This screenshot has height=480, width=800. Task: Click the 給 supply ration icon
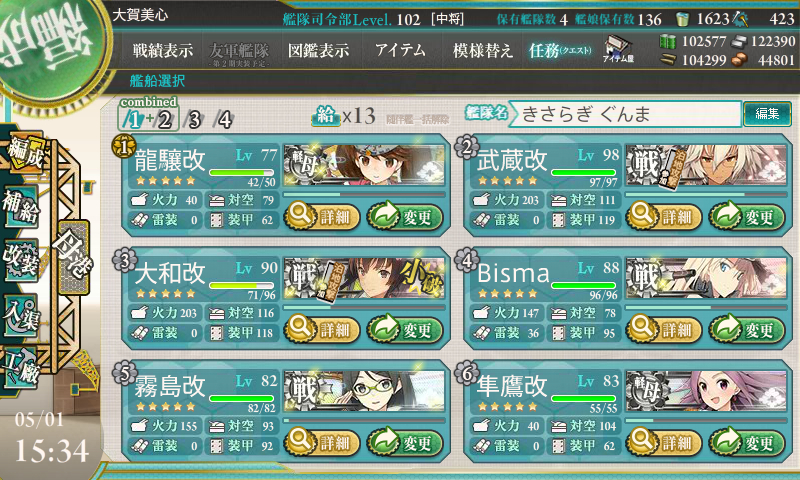(326, 116)
